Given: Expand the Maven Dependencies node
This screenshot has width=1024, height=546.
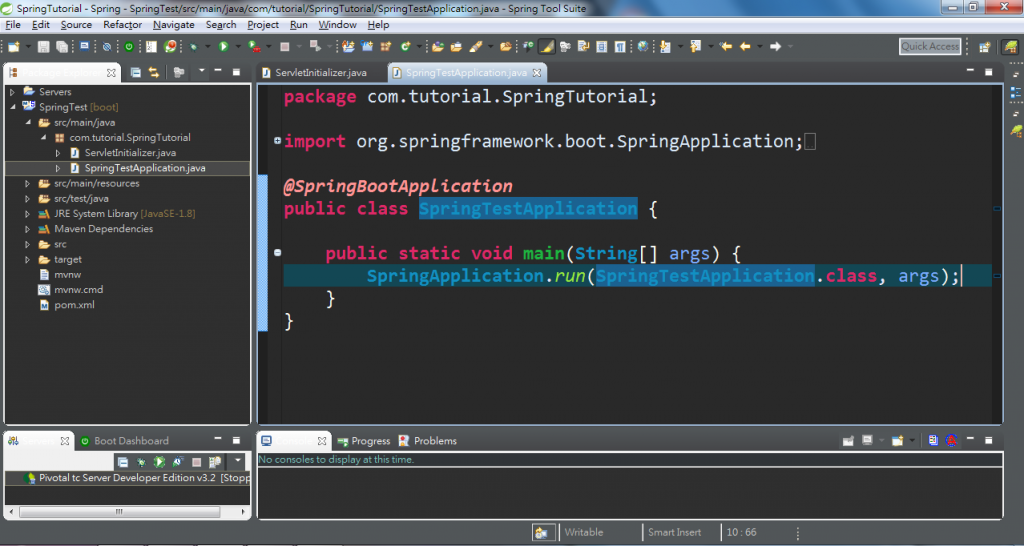Looking at the screenshot, I should click(27, 229).
